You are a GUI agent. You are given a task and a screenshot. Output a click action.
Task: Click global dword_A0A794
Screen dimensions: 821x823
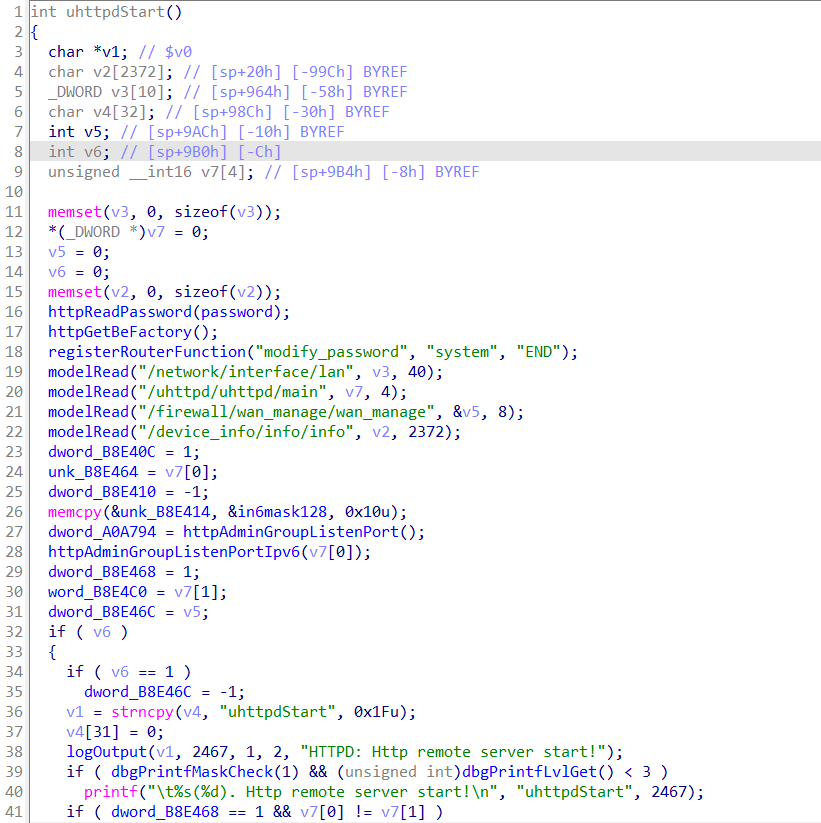pos(102,532)
